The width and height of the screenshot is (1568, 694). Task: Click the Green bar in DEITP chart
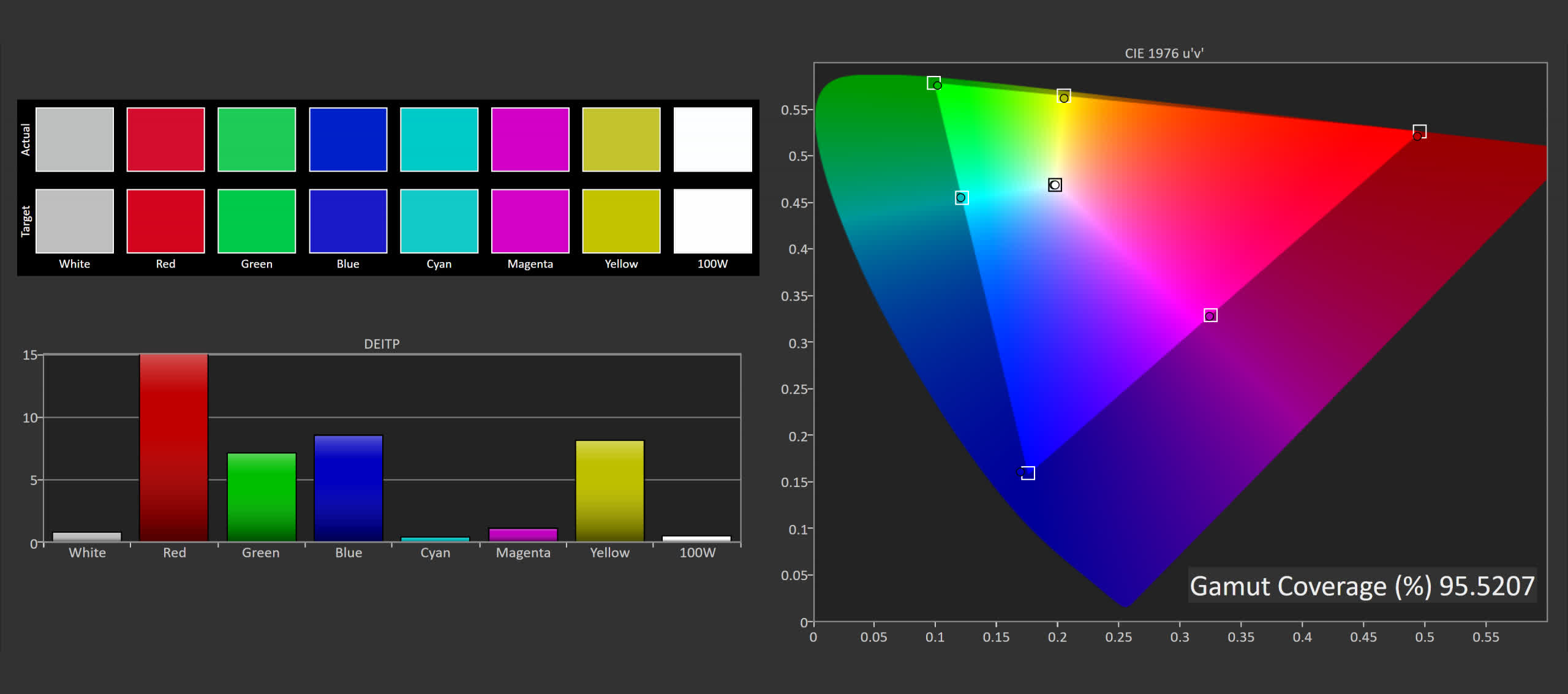pos(262,497)
